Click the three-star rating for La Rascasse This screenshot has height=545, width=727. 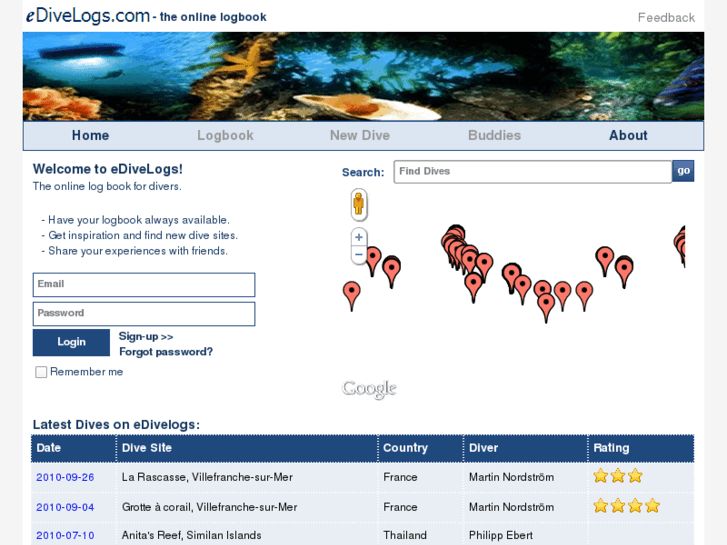coord(618,476)
